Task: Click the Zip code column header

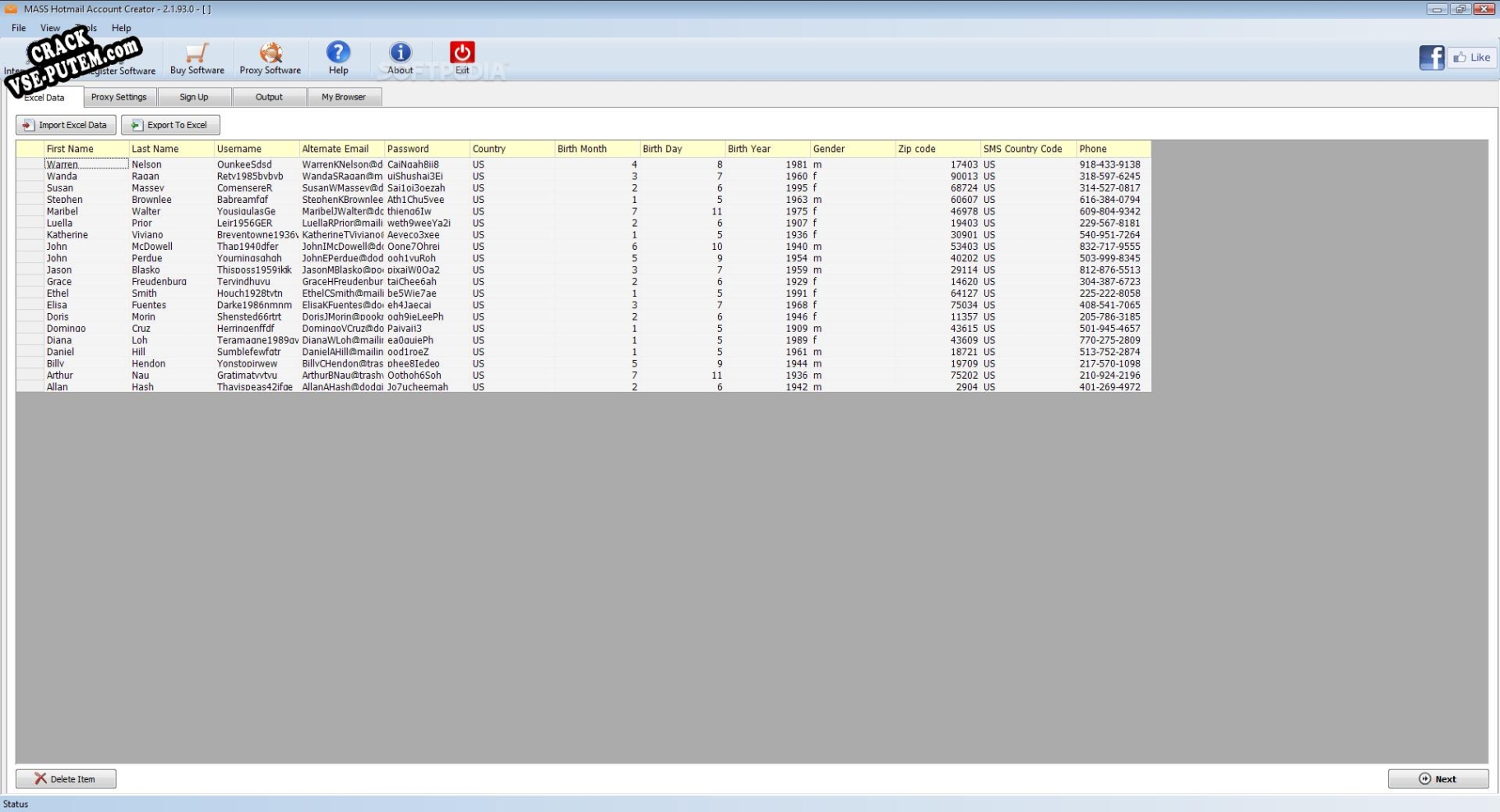Action: [937, 149]
